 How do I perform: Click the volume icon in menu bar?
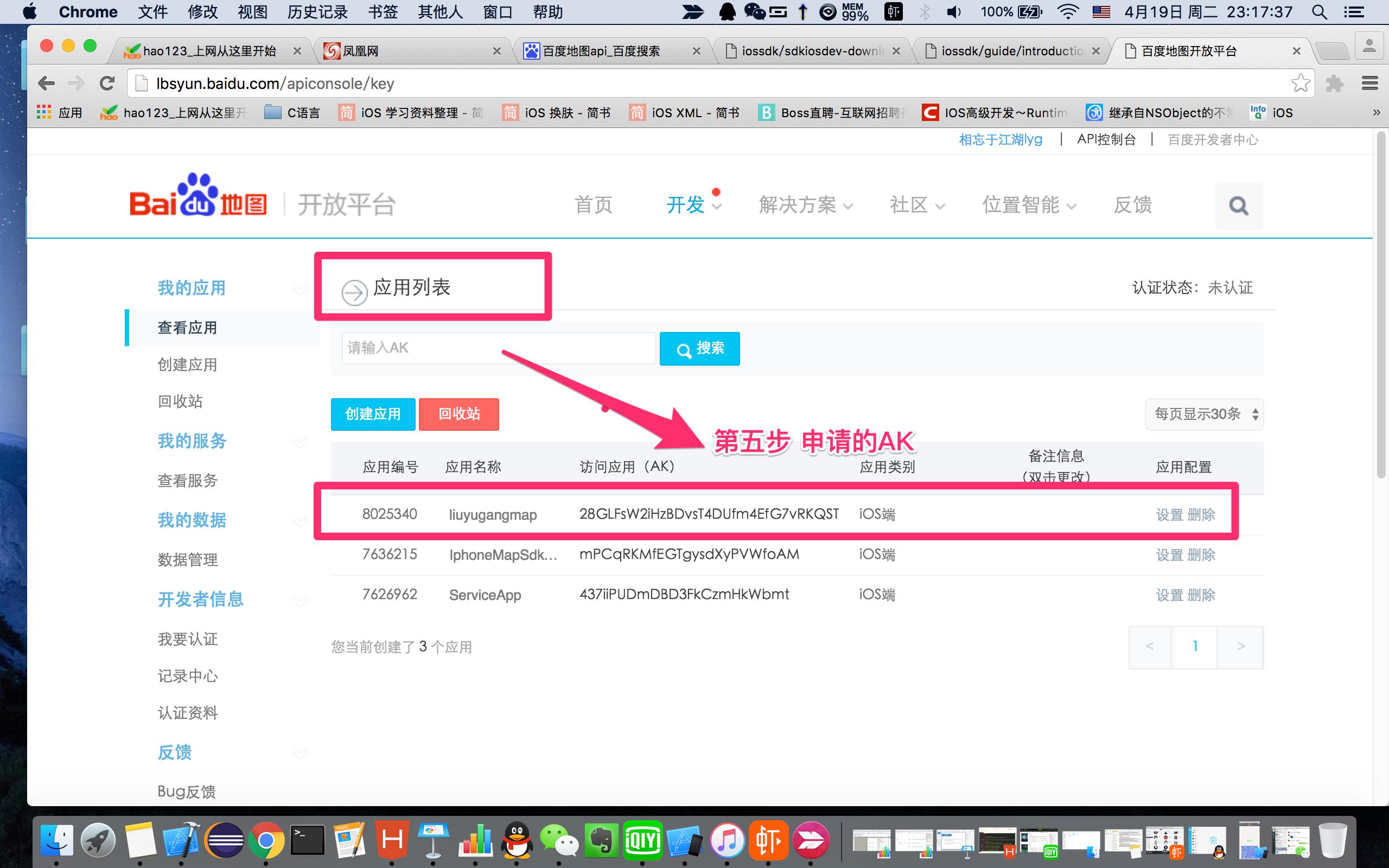point(954,12)
